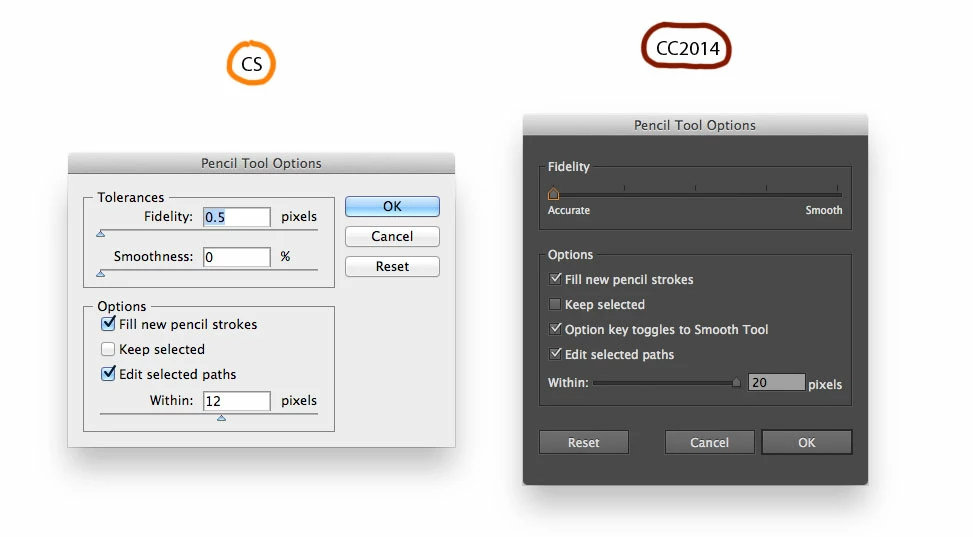Viewport: 973px width, 537px height.
Task: Click the Accurate label on Fidelity slider
Action: click(569, 210)
